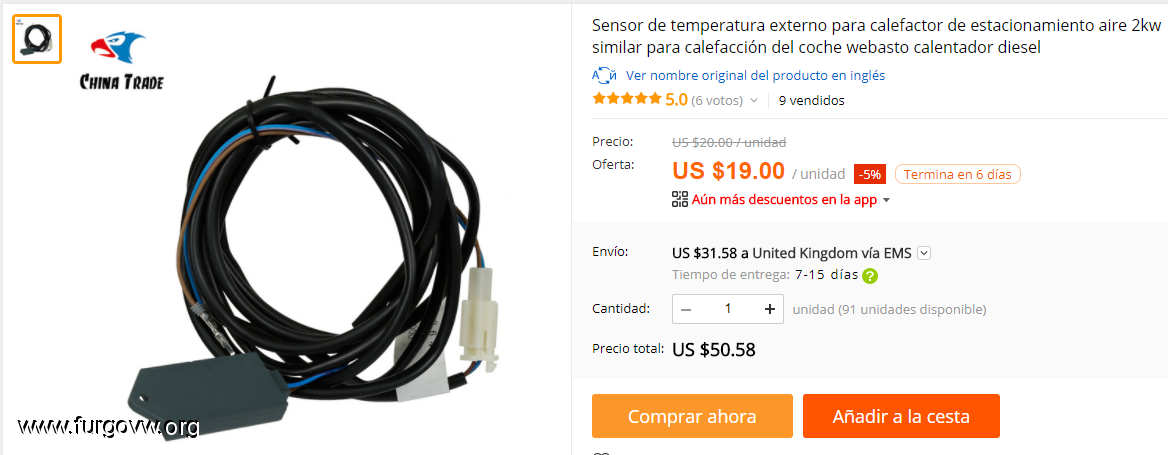
Task: Increase quantity with the plus button
Action: pos(769,309)
